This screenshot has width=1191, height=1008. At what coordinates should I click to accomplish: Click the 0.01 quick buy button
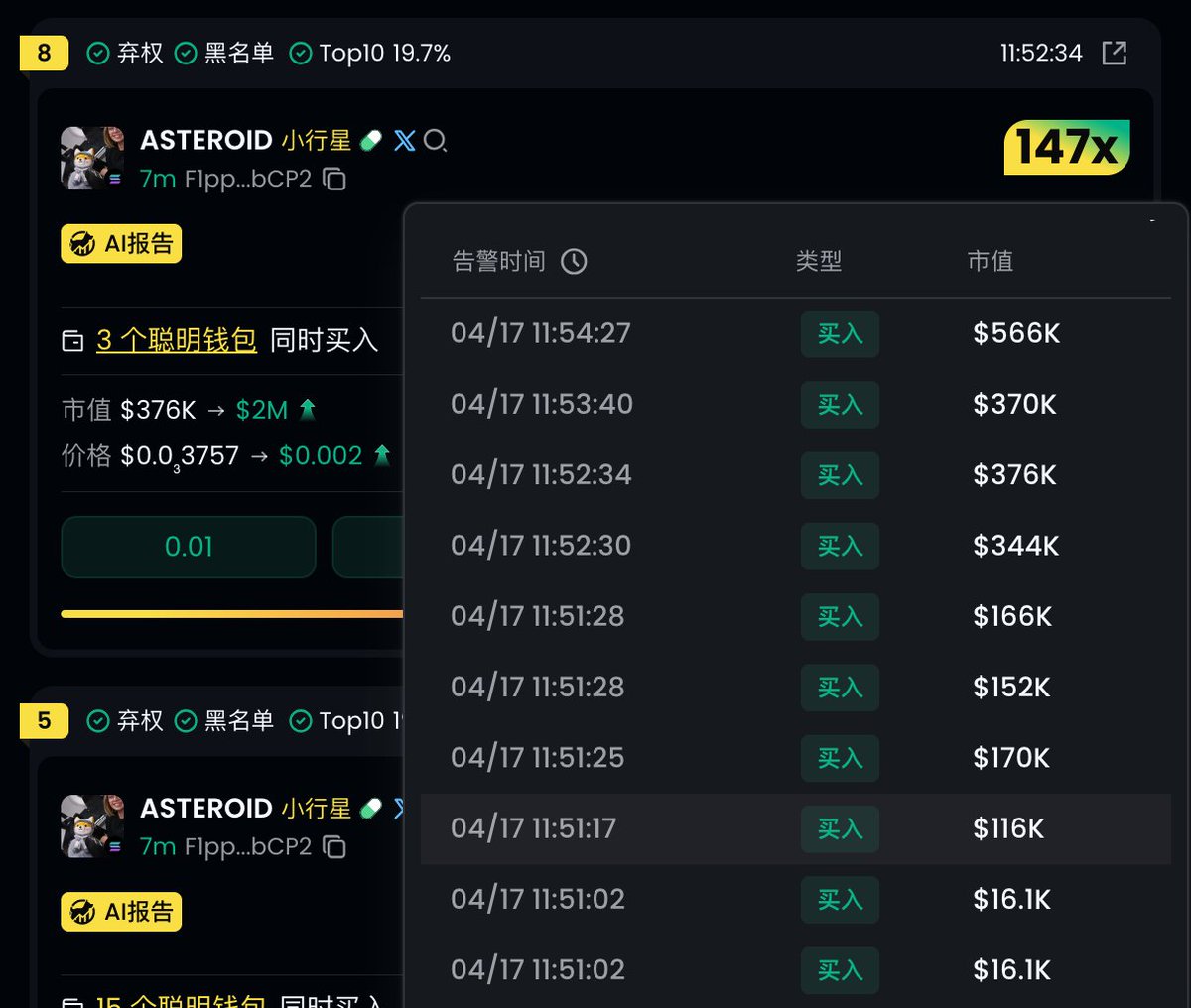(189, 547)
